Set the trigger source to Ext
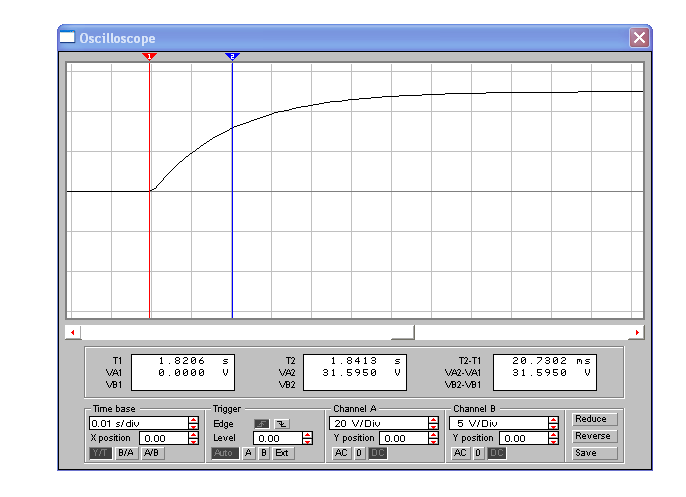Image resolution: width=686 pixels, height=497 pixels. (x=282, y=453)
